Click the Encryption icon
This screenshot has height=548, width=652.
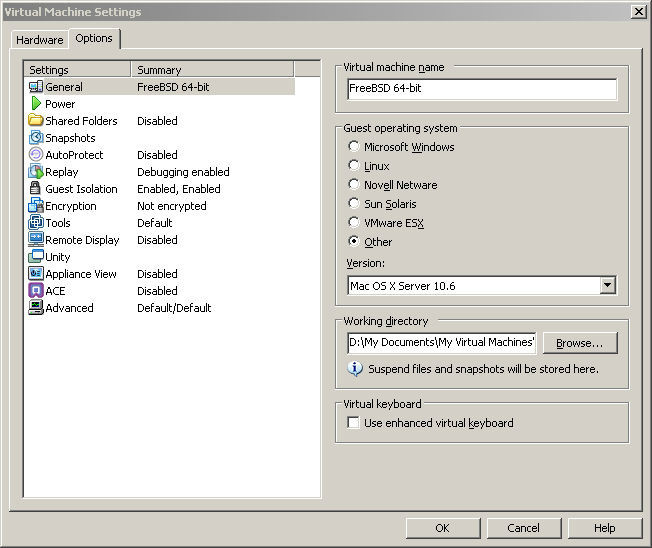coord(36,205)
